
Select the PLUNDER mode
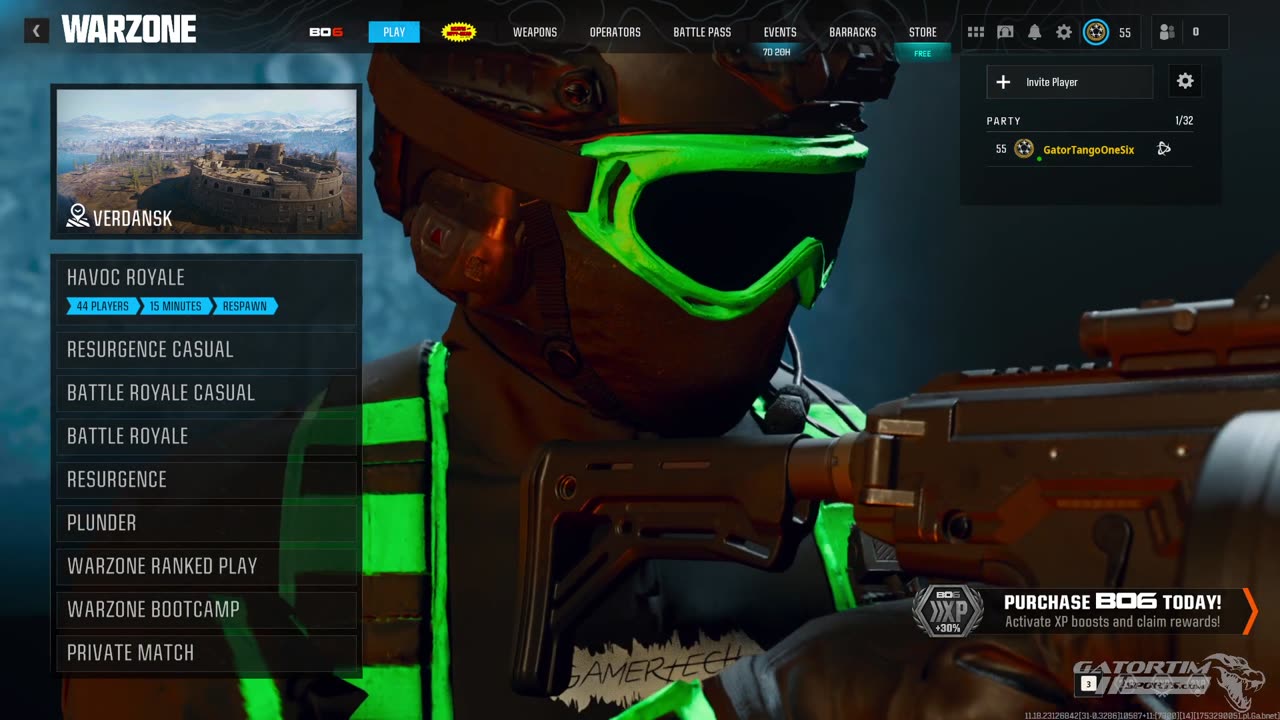click(206, 523)
